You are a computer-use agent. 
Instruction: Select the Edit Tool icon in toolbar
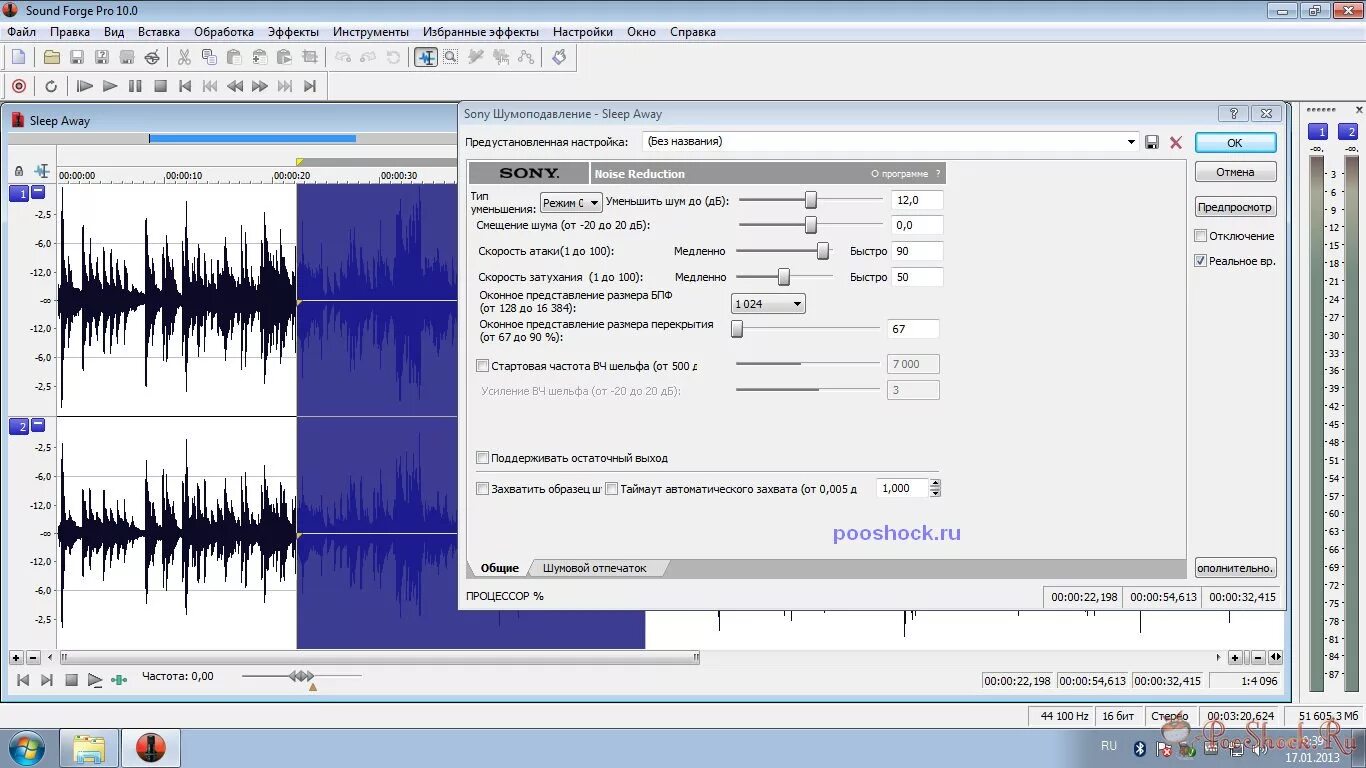427,58
